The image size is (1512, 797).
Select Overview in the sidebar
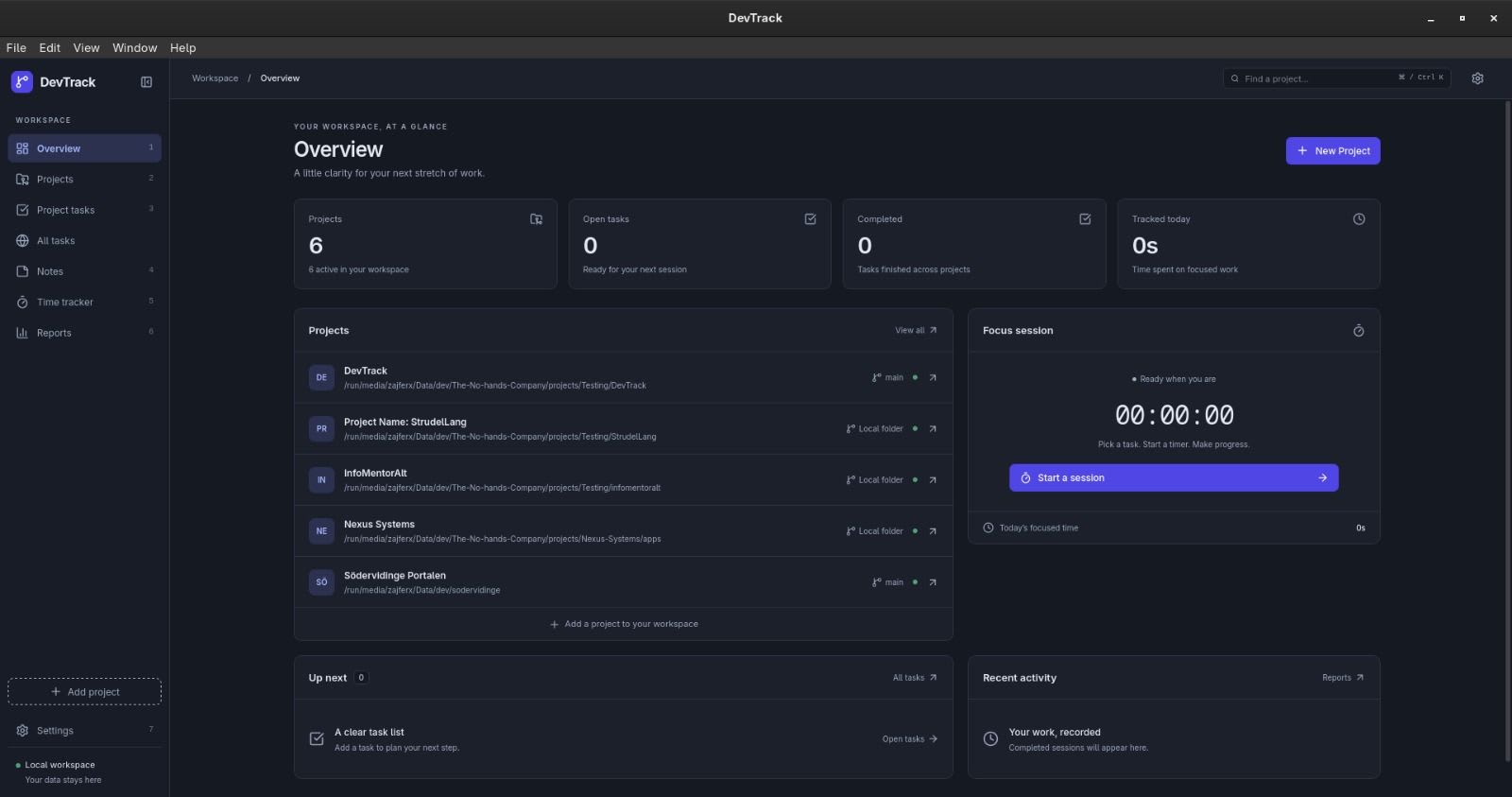[x=84, y=148]
